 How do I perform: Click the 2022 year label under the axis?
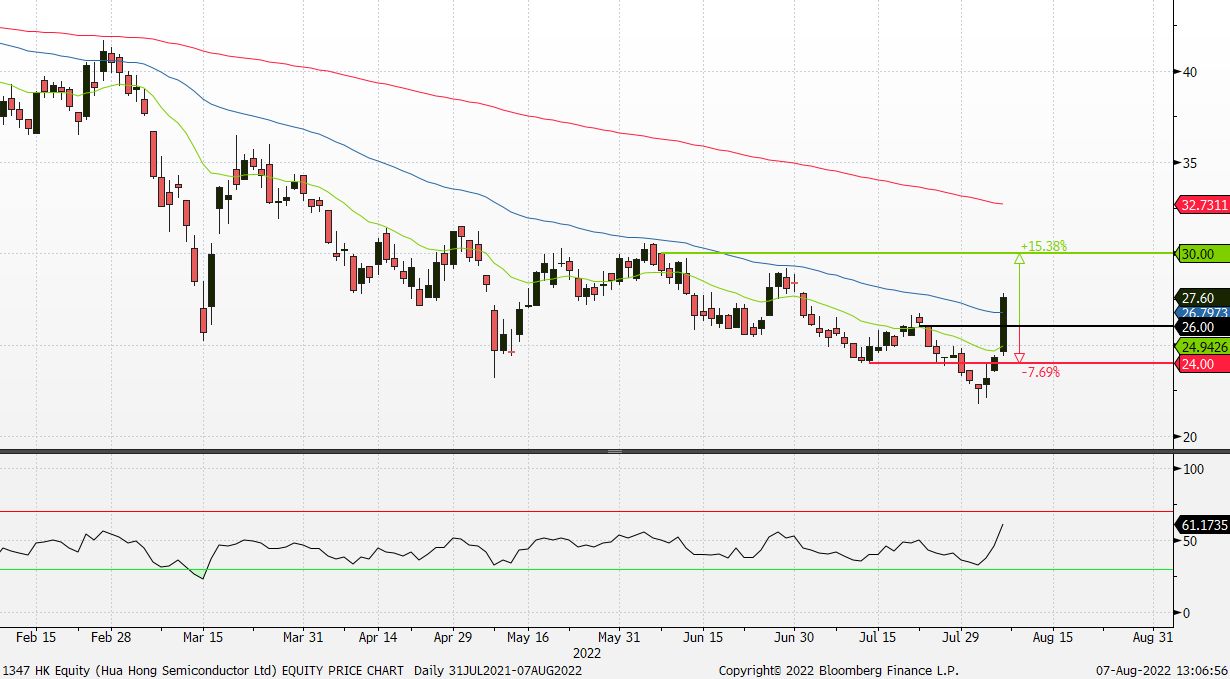tap(586, 653)
